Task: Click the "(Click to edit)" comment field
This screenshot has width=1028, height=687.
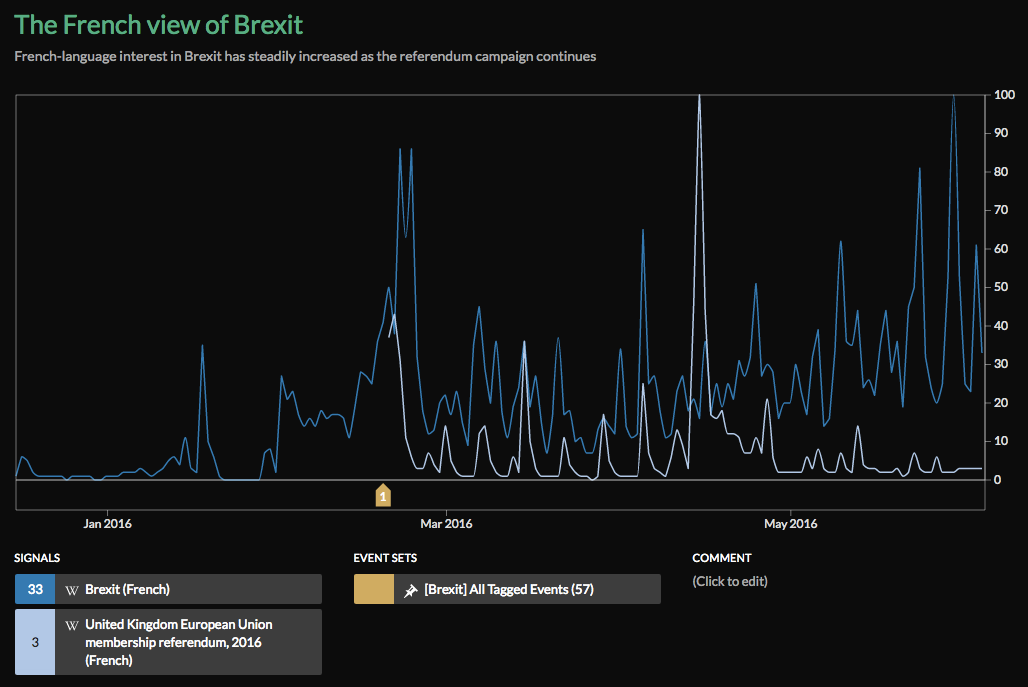Action: [730, 581]
